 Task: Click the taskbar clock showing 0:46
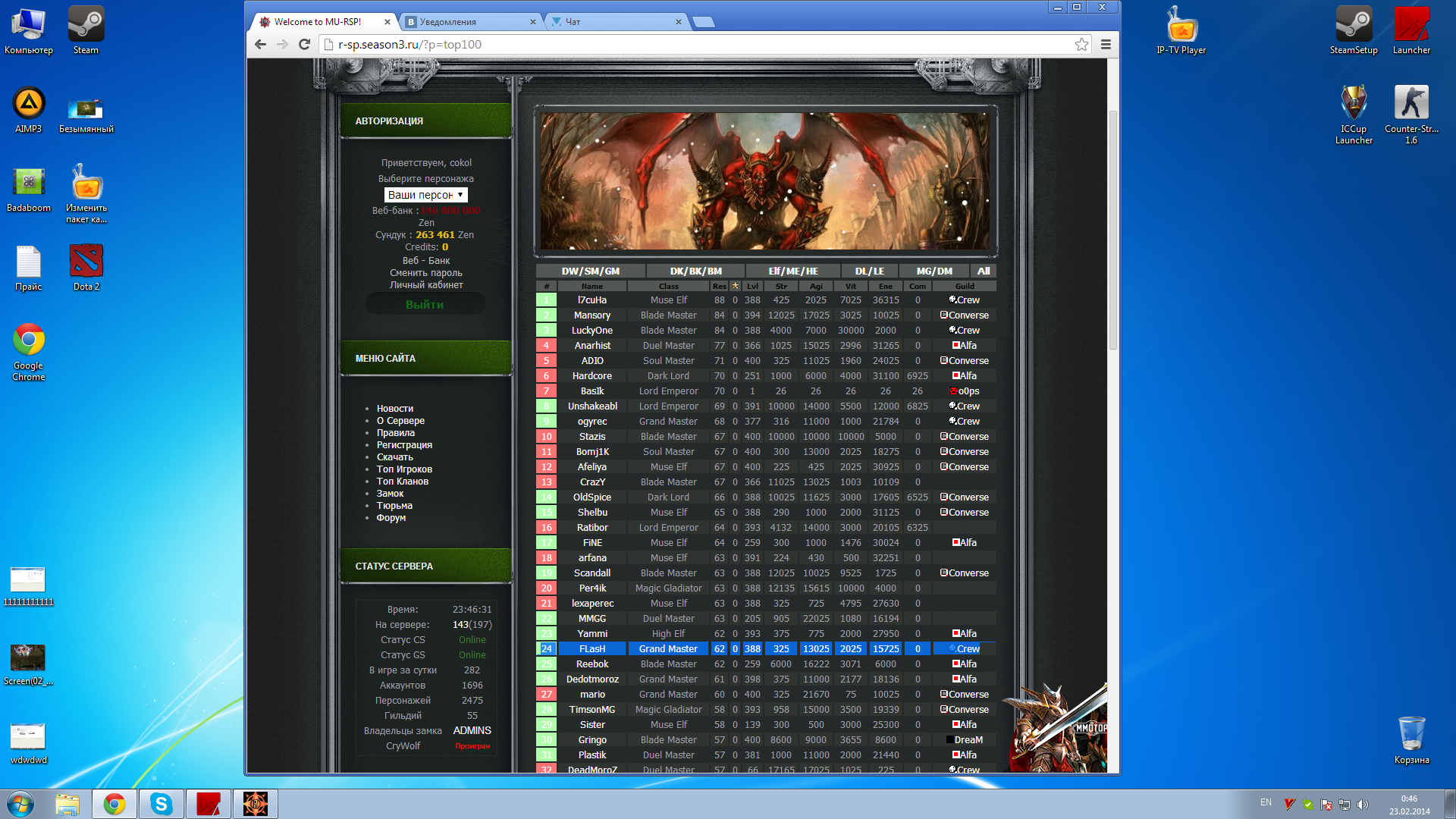pos(1409,799)
